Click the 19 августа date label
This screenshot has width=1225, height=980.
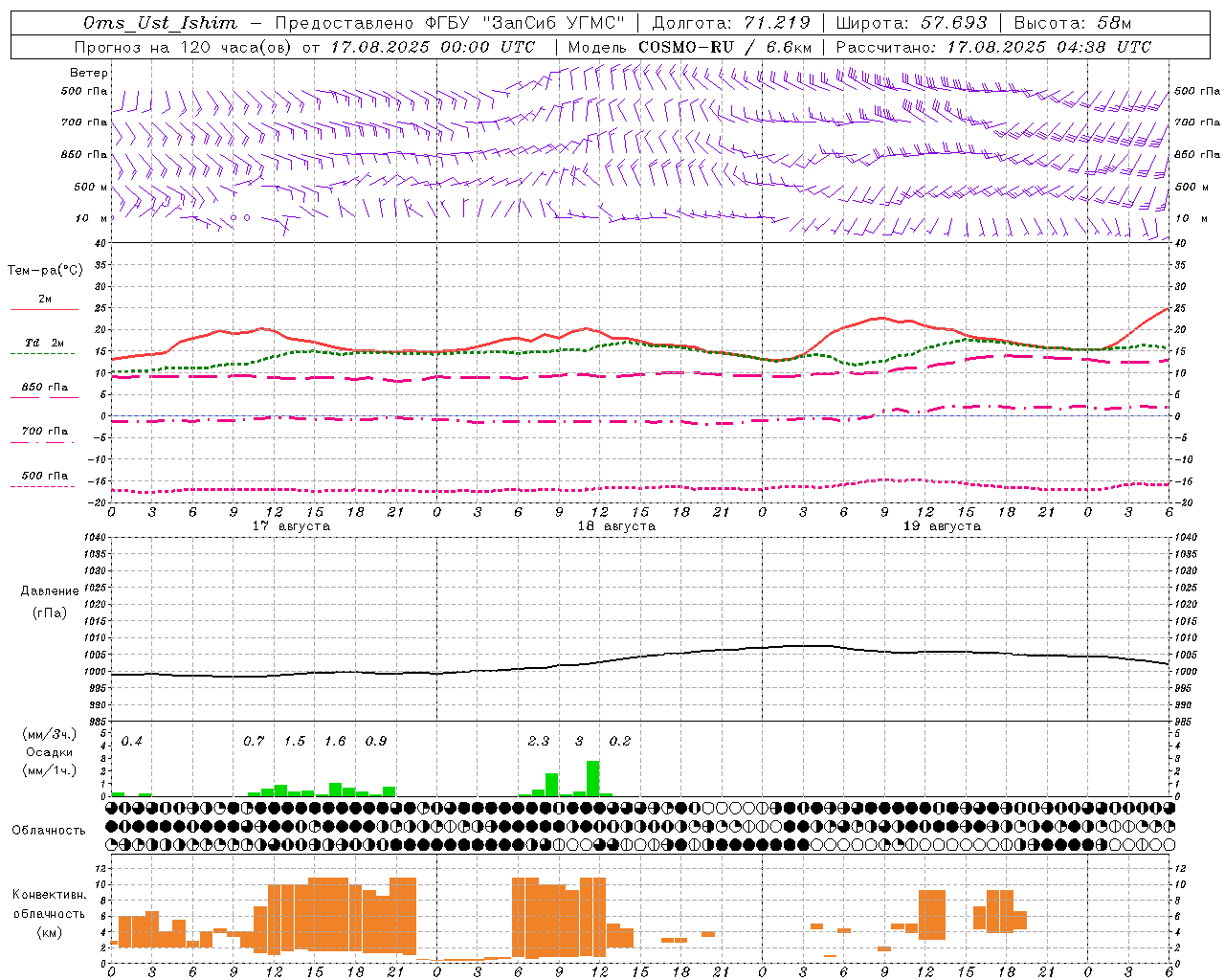pyautogui.click(x=942, y=526)
